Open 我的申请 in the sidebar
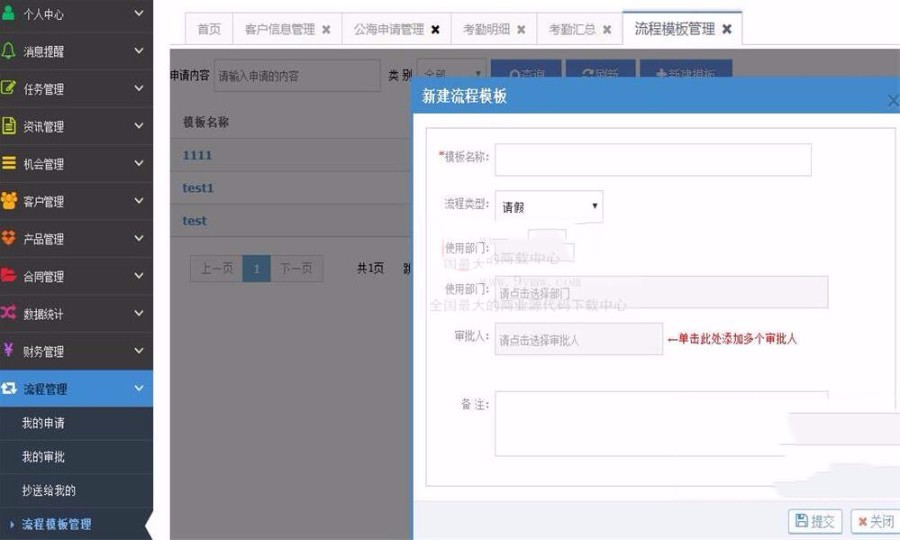The width and height of the screenshot is (900, 540). click(44, 424)
